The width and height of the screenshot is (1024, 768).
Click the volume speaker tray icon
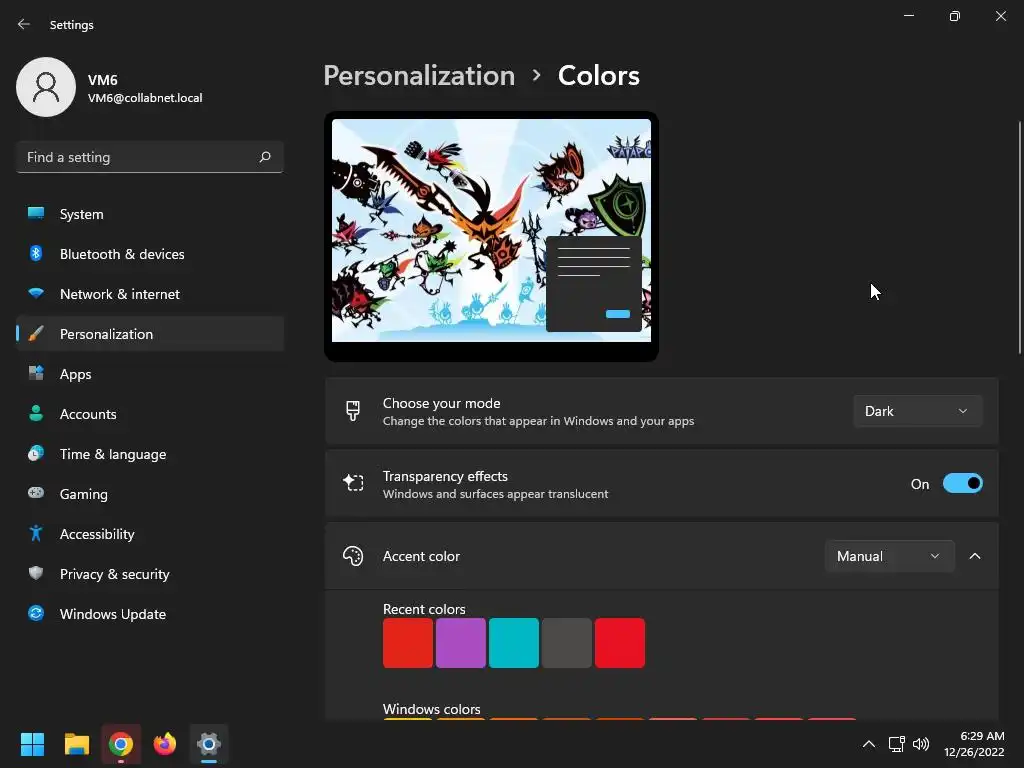921,744
